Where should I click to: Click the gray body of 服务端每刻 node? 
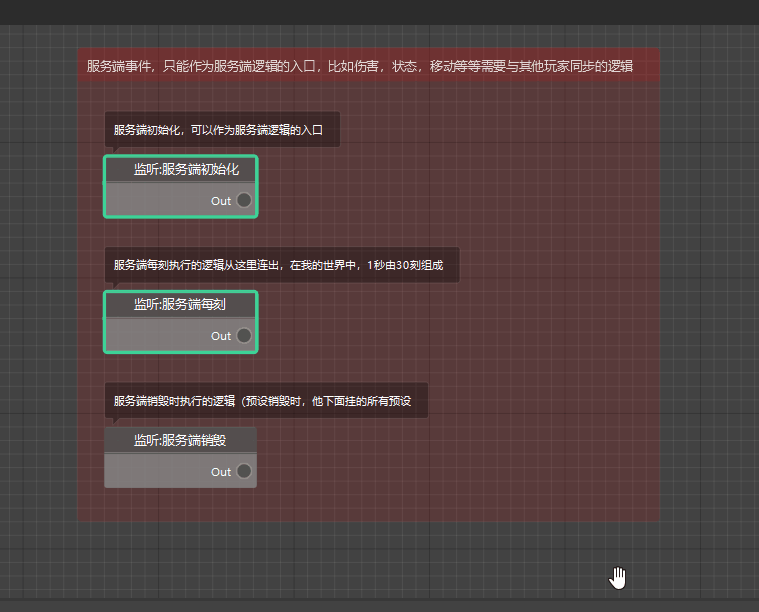click(x=150, y=336)
